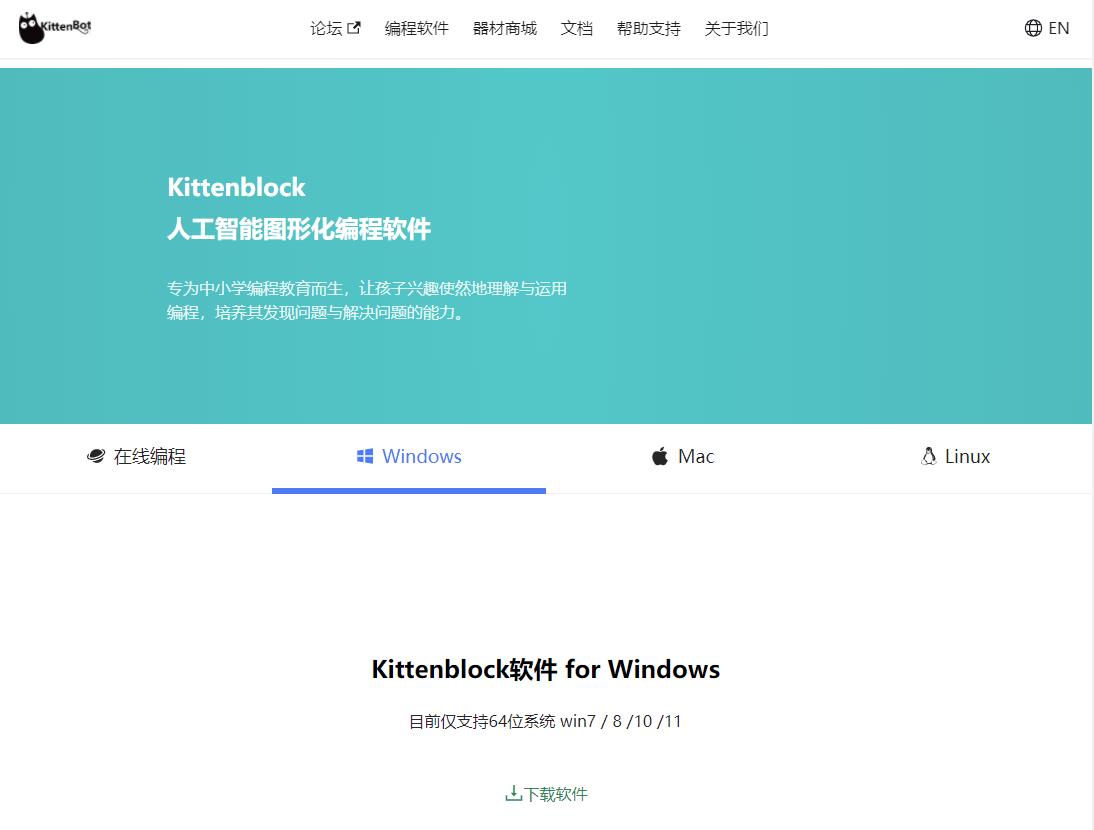Screen dimensions: 1094x830
Task: Click the Apple logo icon
Action: click(660, 456)
